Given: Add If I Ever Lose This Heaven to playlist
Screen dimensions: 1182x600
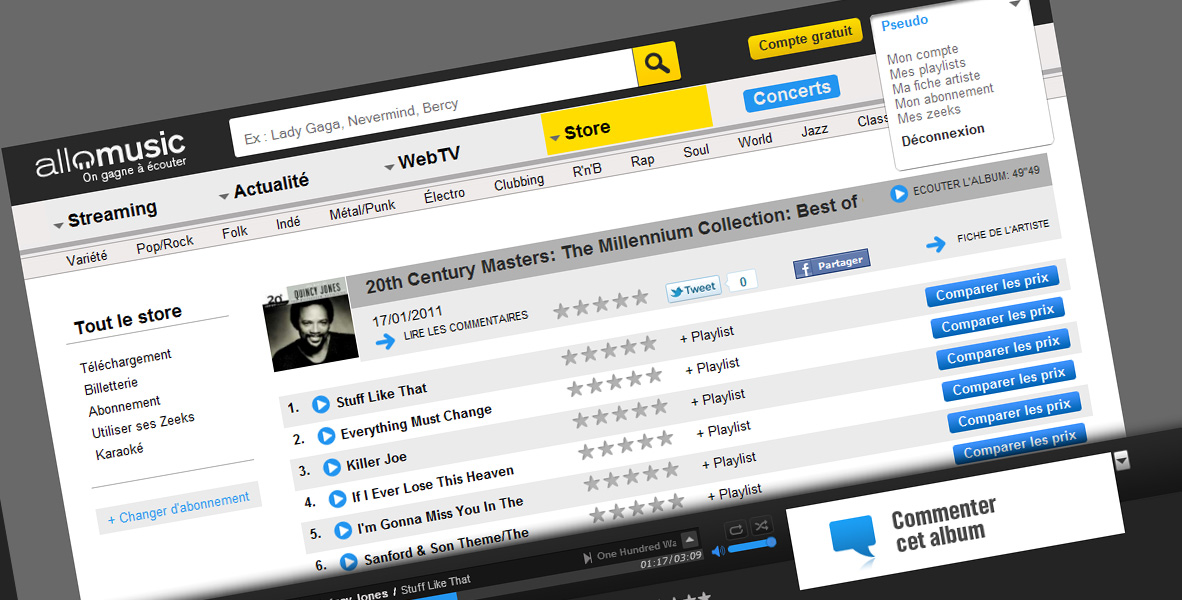Looking at the screenshot, I should pos(724,430).
